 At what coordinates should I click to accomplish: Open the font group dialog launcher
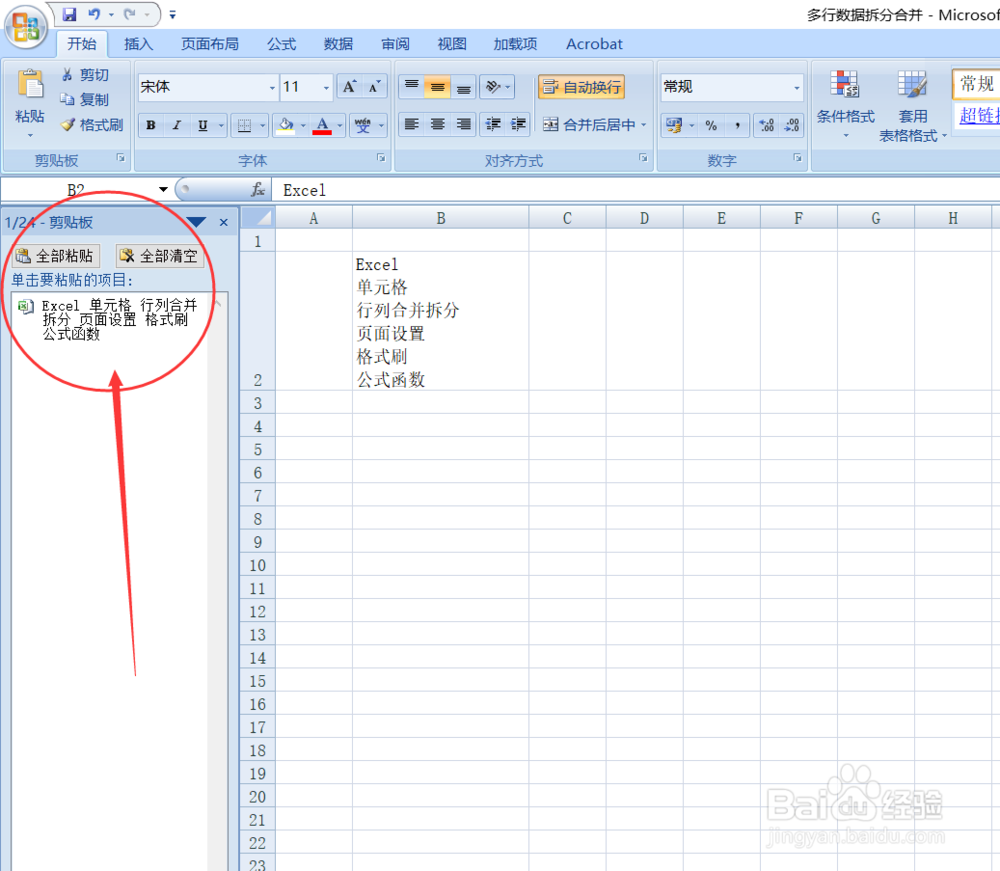pos(381,157)
